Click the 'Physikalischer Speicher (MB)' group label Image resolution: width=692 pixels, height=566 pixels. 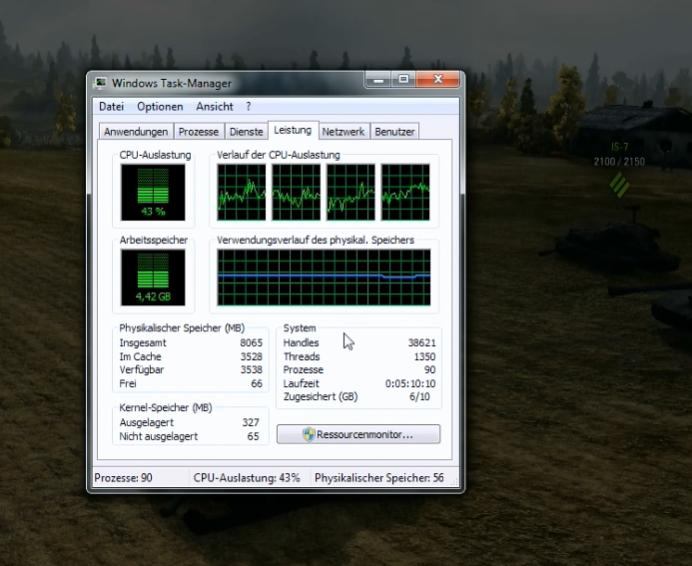coord(182,328)
